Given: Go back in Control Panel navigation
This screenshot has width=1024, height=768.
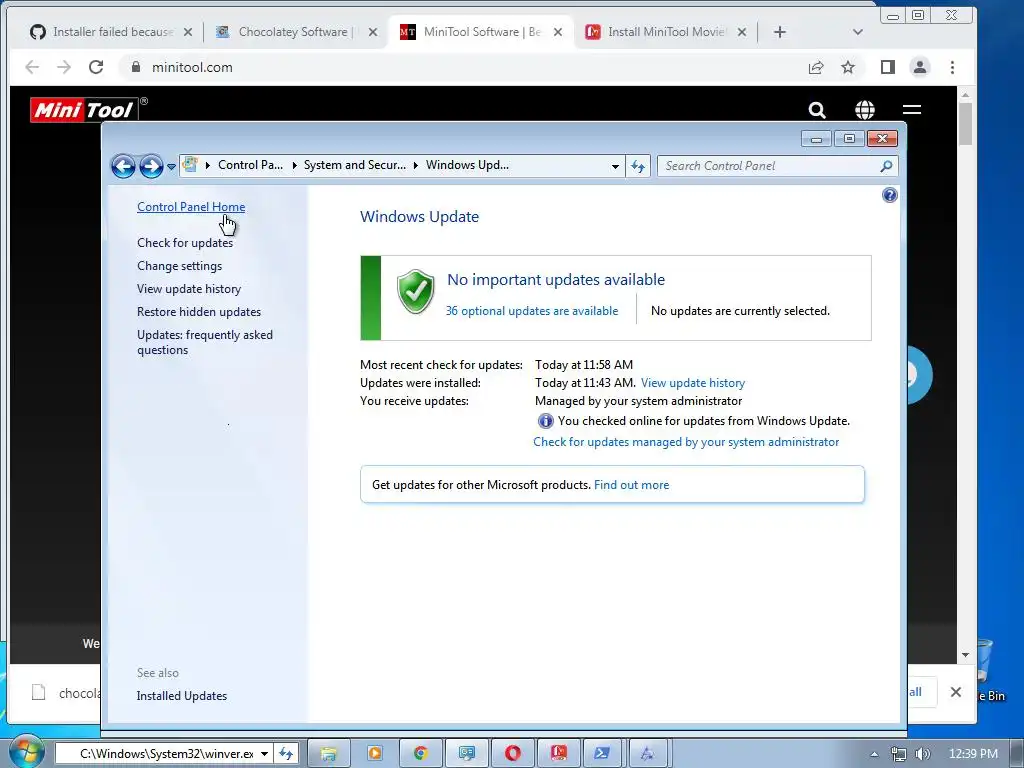Looking at the screenshot, I should click(x=123, y=167).
